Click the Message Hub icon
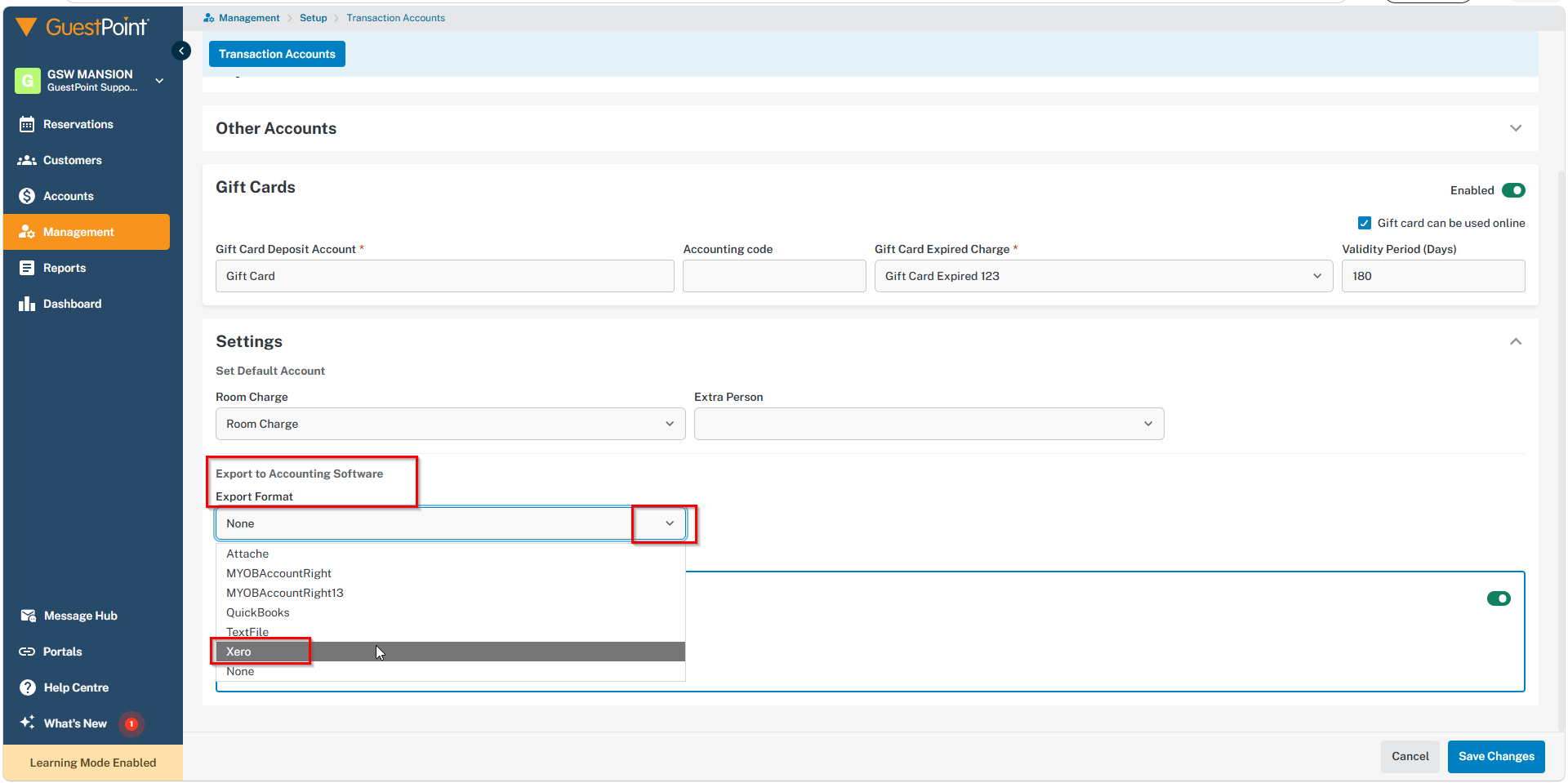The image size is (1568, 783). (x=28, y=616)
